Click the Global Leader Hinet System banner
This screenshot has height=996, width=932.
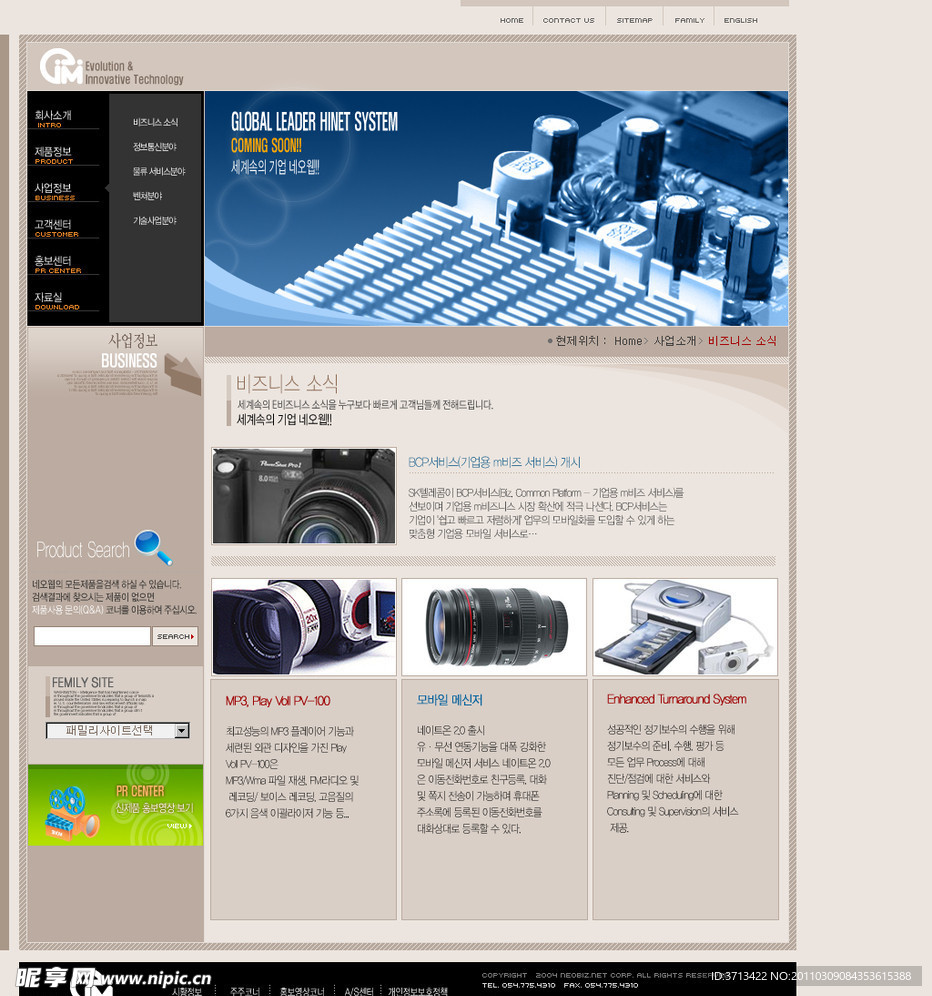click(x=496, y=208)
